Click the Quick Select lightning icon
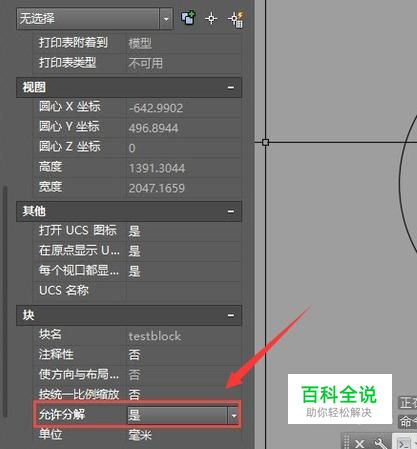 (237, 19)
